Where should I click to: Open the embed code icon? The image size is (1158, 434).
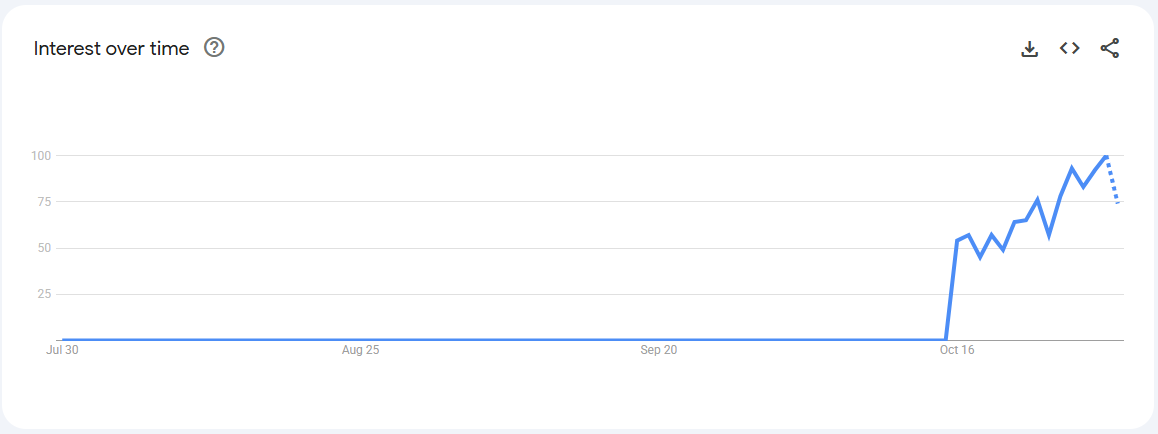[1069, 48]
